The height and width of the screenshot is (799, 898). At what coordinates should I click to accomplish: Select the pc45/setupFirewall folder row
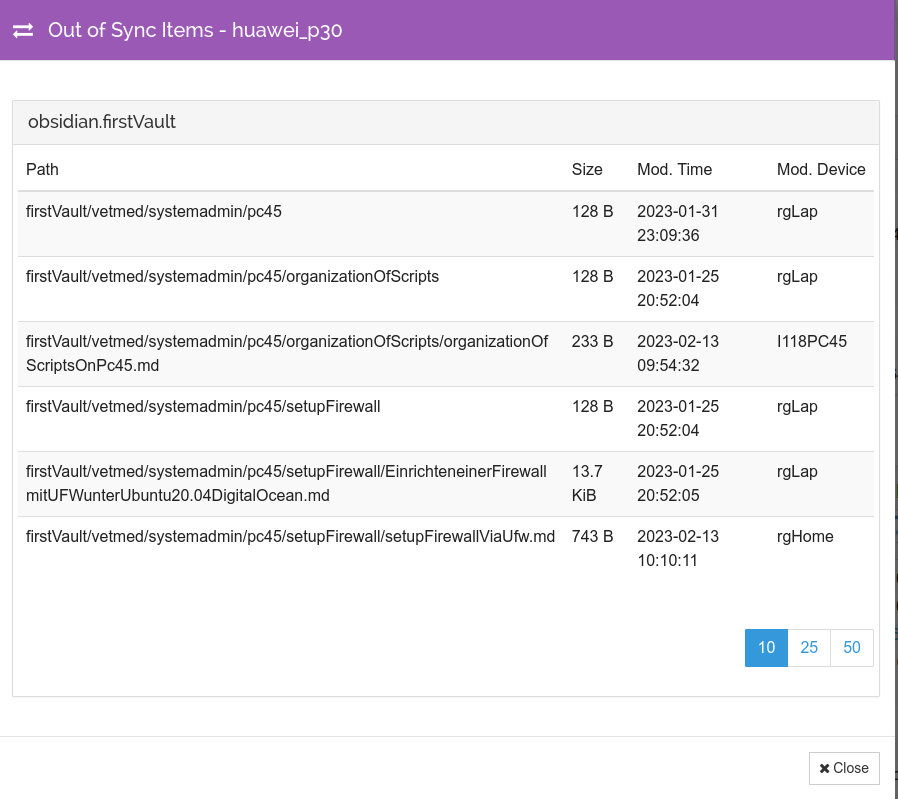pos(446,419)
